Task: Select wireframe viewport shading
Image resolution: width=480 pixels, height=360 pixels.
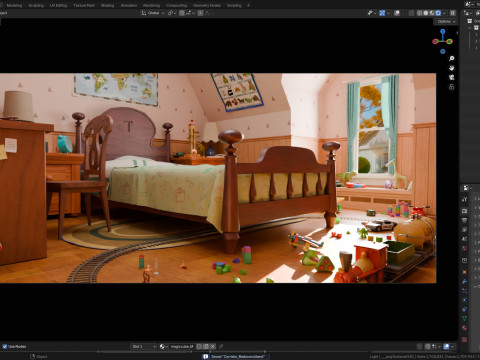Action: (419, 13)
